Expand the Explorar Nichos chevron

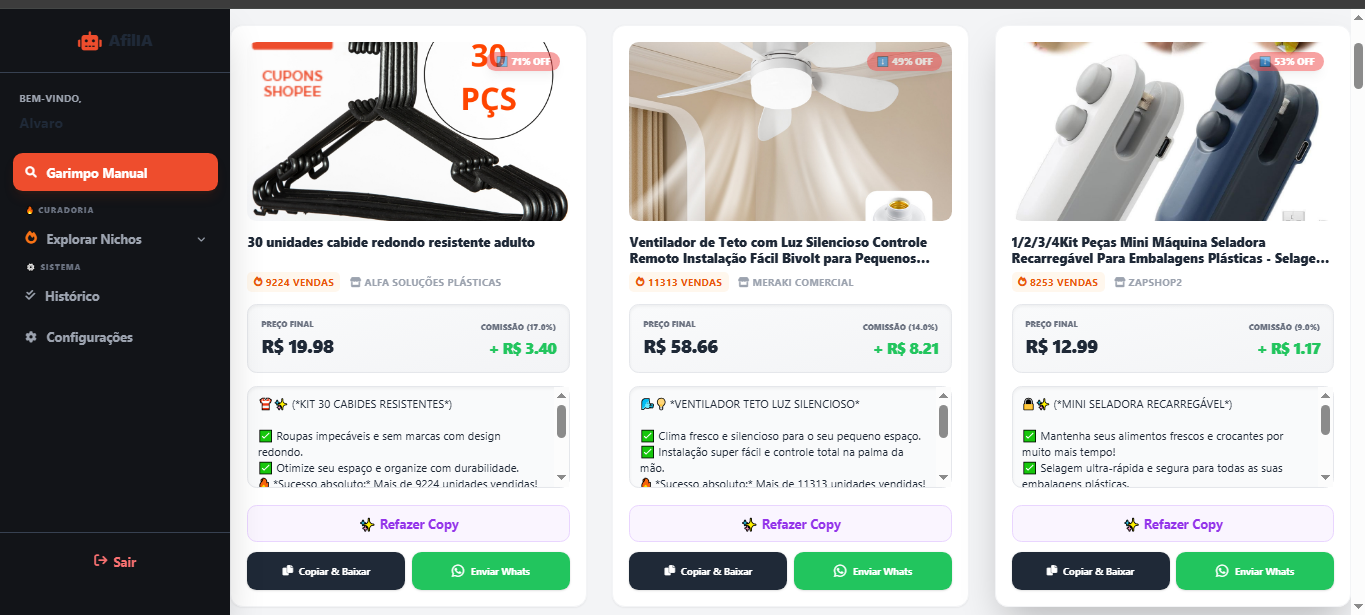coord(201,239)
